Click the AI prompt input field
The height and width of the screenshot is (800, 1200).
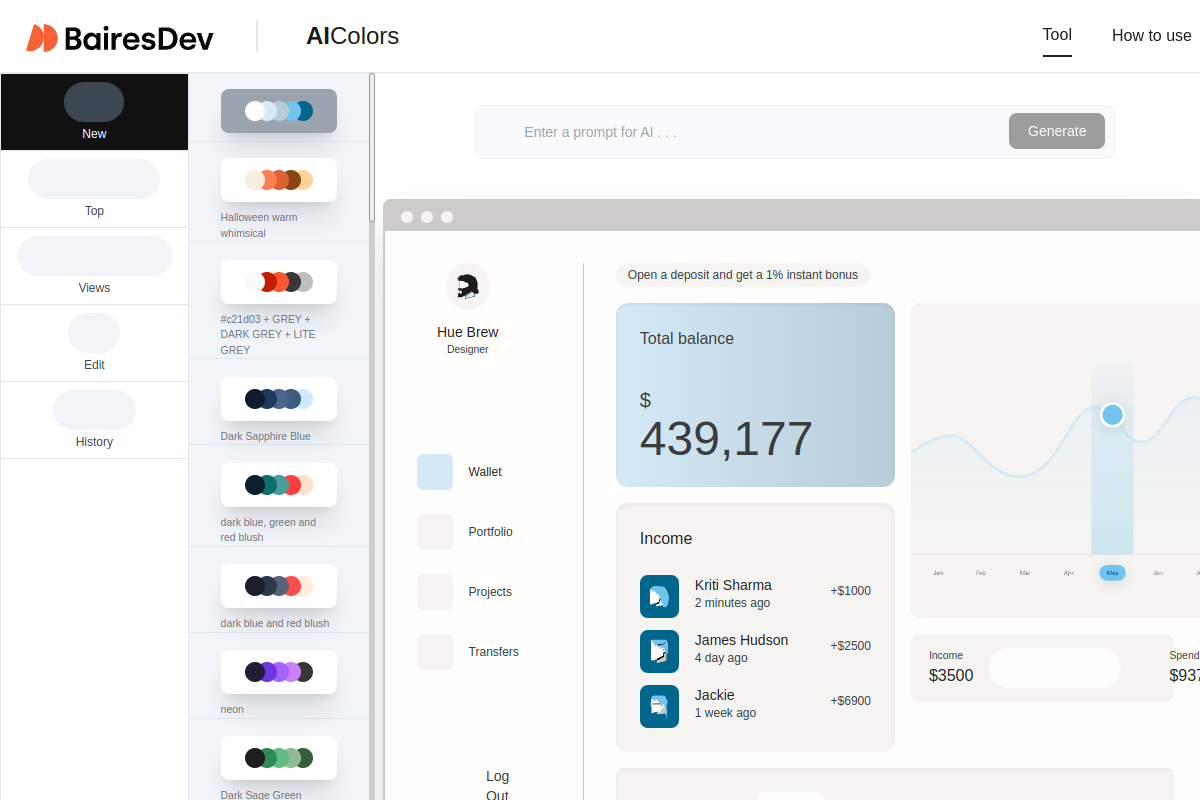tap(760, 132)
